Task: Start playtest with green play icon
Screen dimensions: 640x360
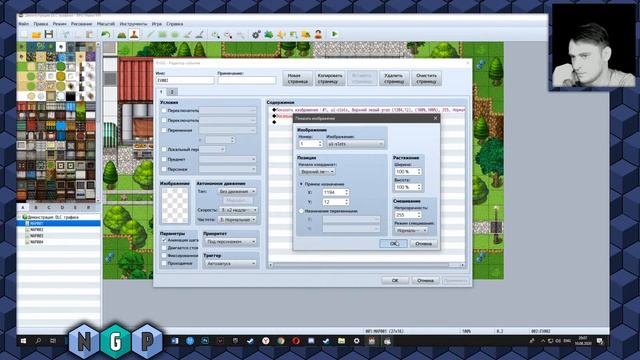Action: point(335,35)
